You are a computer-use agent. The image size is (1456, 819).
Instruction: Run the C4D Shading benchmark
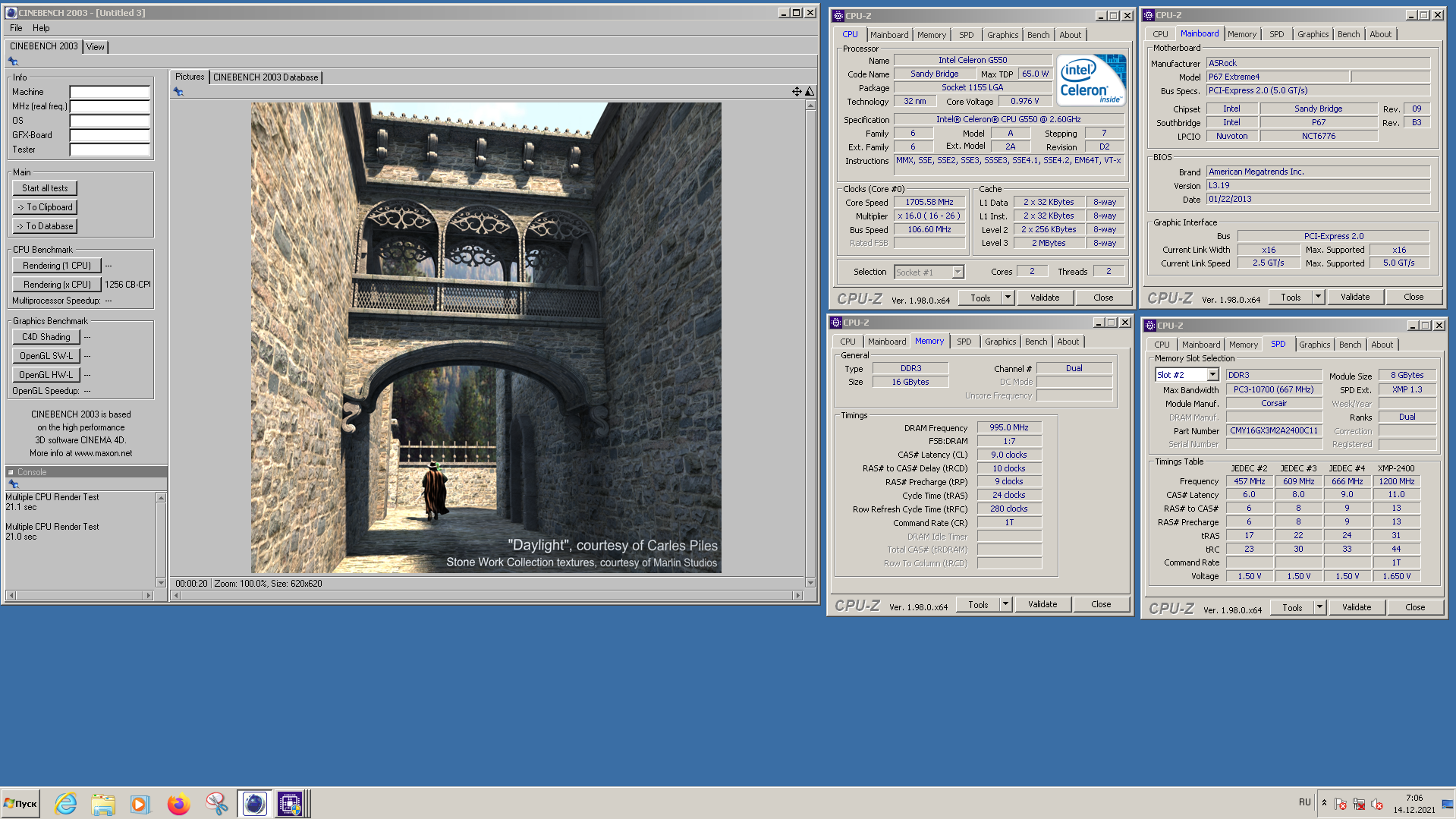46,337
